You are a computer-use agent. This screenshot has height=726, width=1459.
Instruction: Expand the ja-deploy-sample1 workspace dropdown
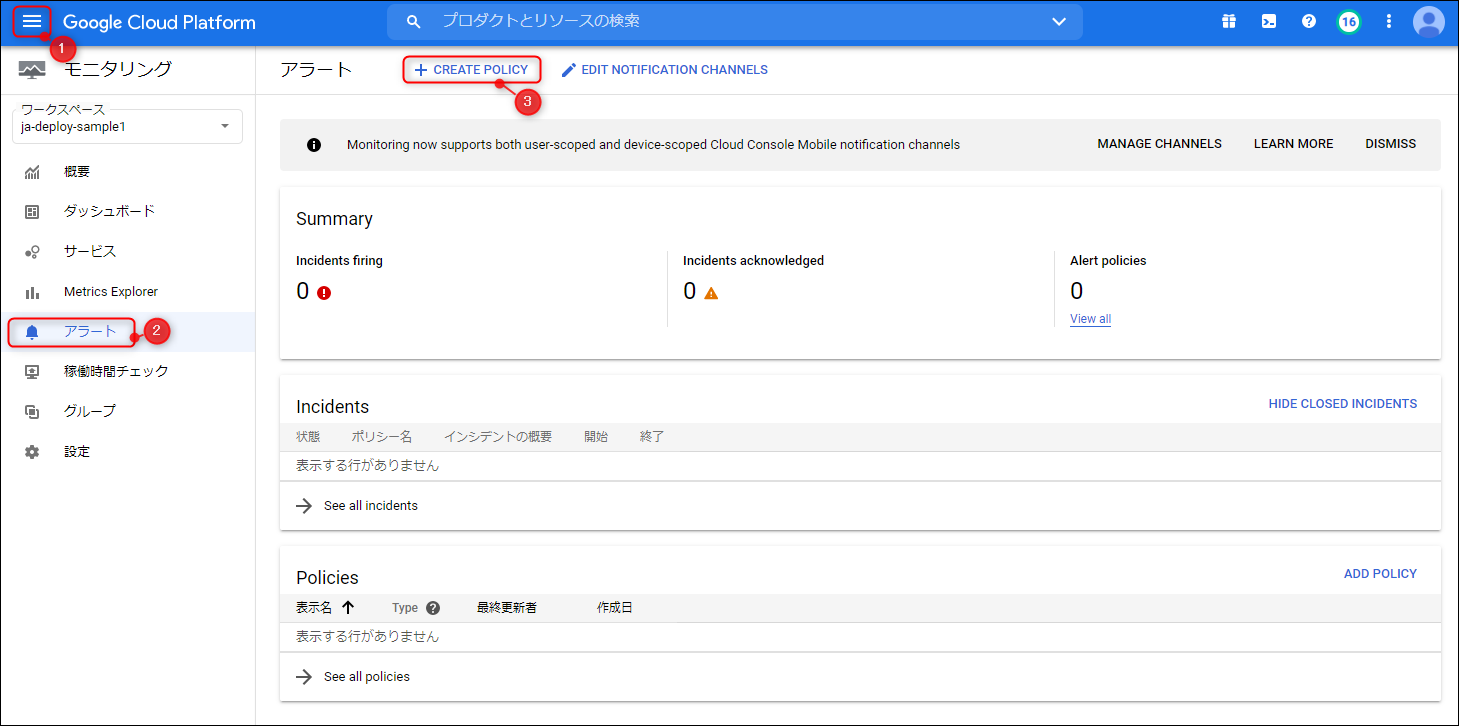(224, 126)
